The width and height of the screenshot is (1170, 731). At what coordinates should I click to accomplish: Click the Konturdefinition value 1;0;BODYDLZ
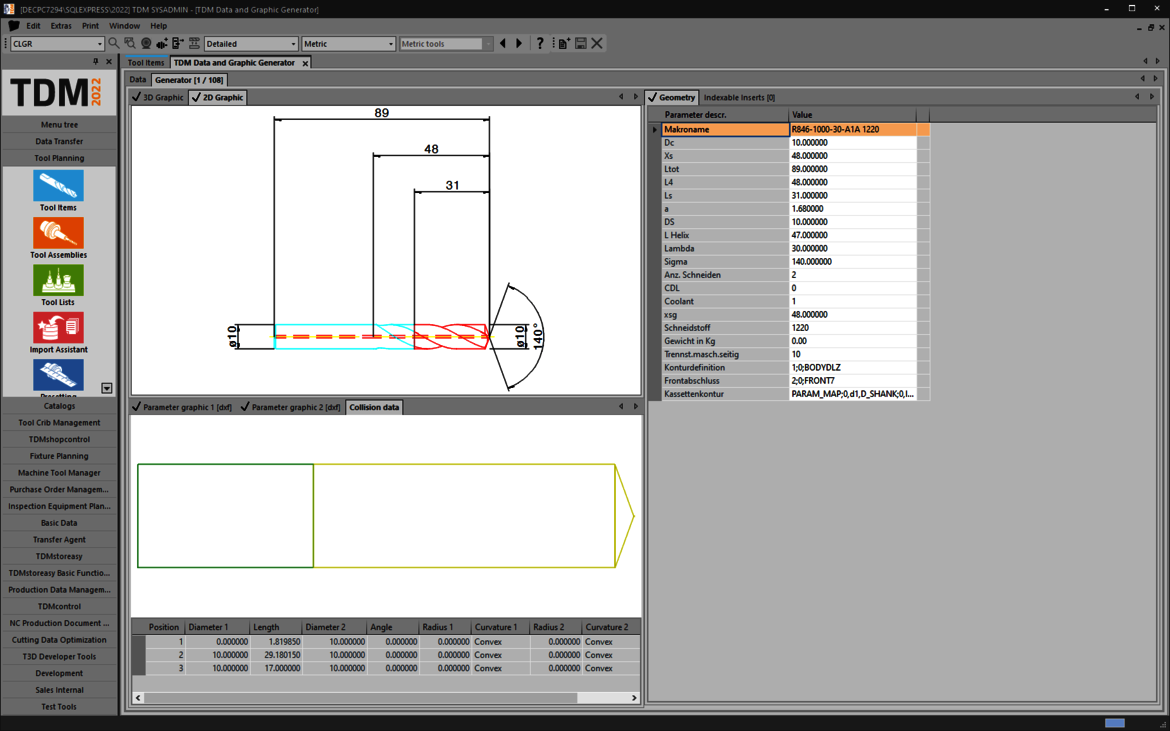(852, 368)
